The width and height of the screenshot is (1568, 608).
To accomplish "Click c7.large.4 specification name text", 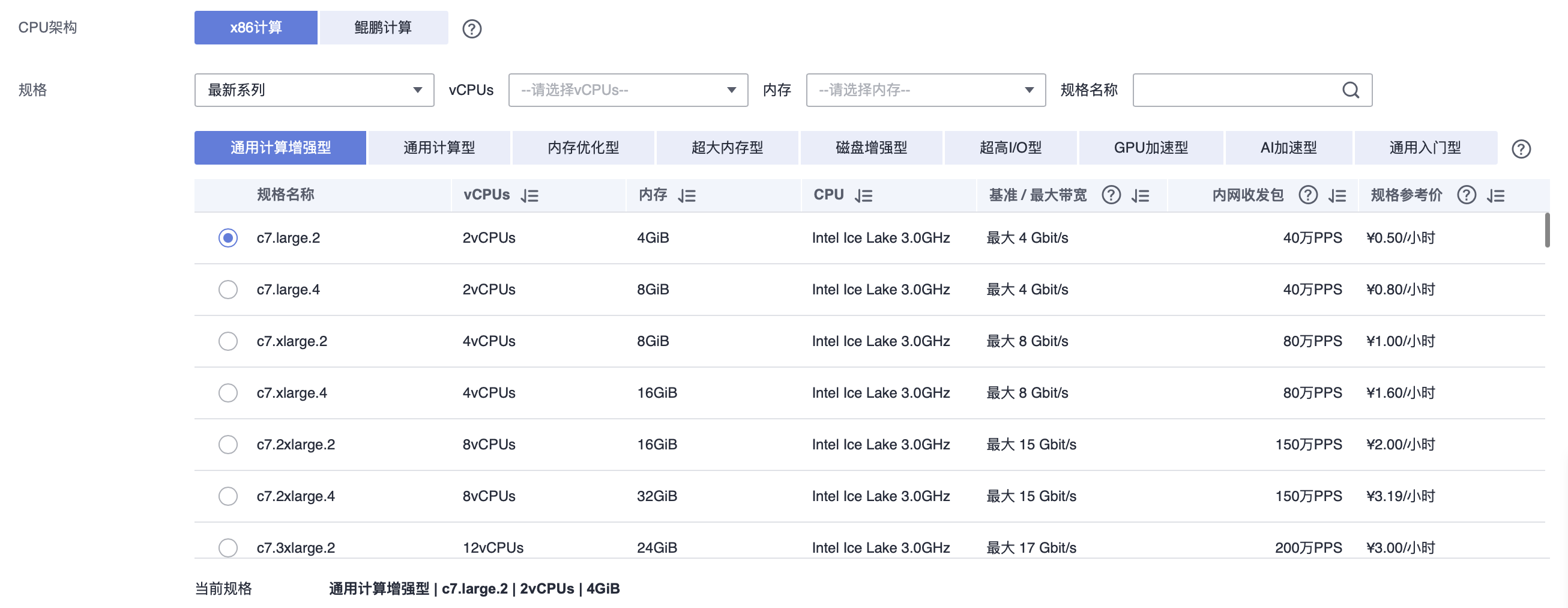I will click(x=288, y=290).
